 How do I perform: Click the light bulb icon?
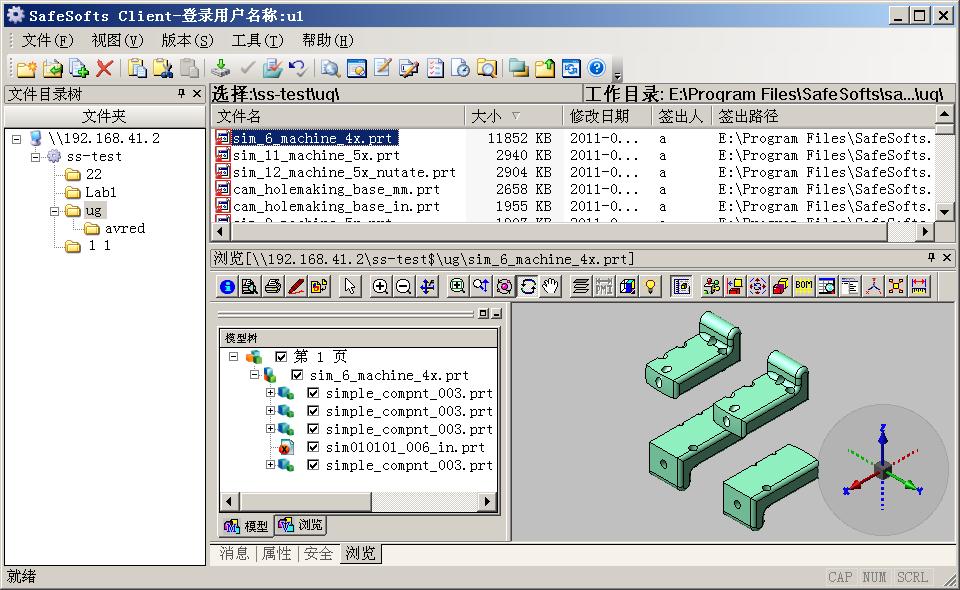tap(650, 286)
